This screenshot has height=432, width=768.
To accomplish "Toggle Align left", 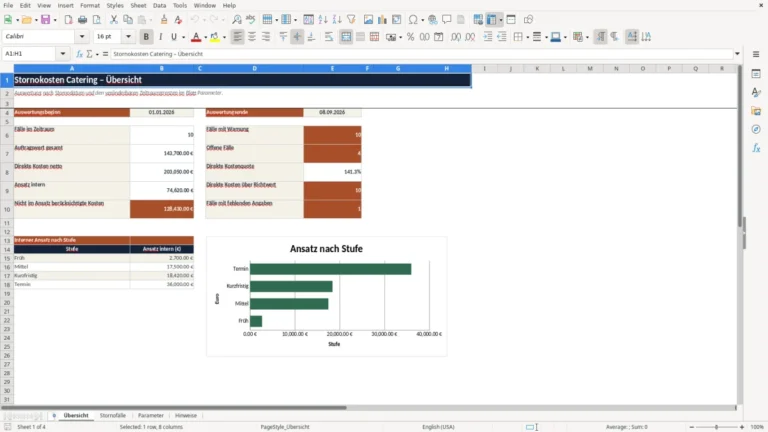I will click(x=238, y=37).
